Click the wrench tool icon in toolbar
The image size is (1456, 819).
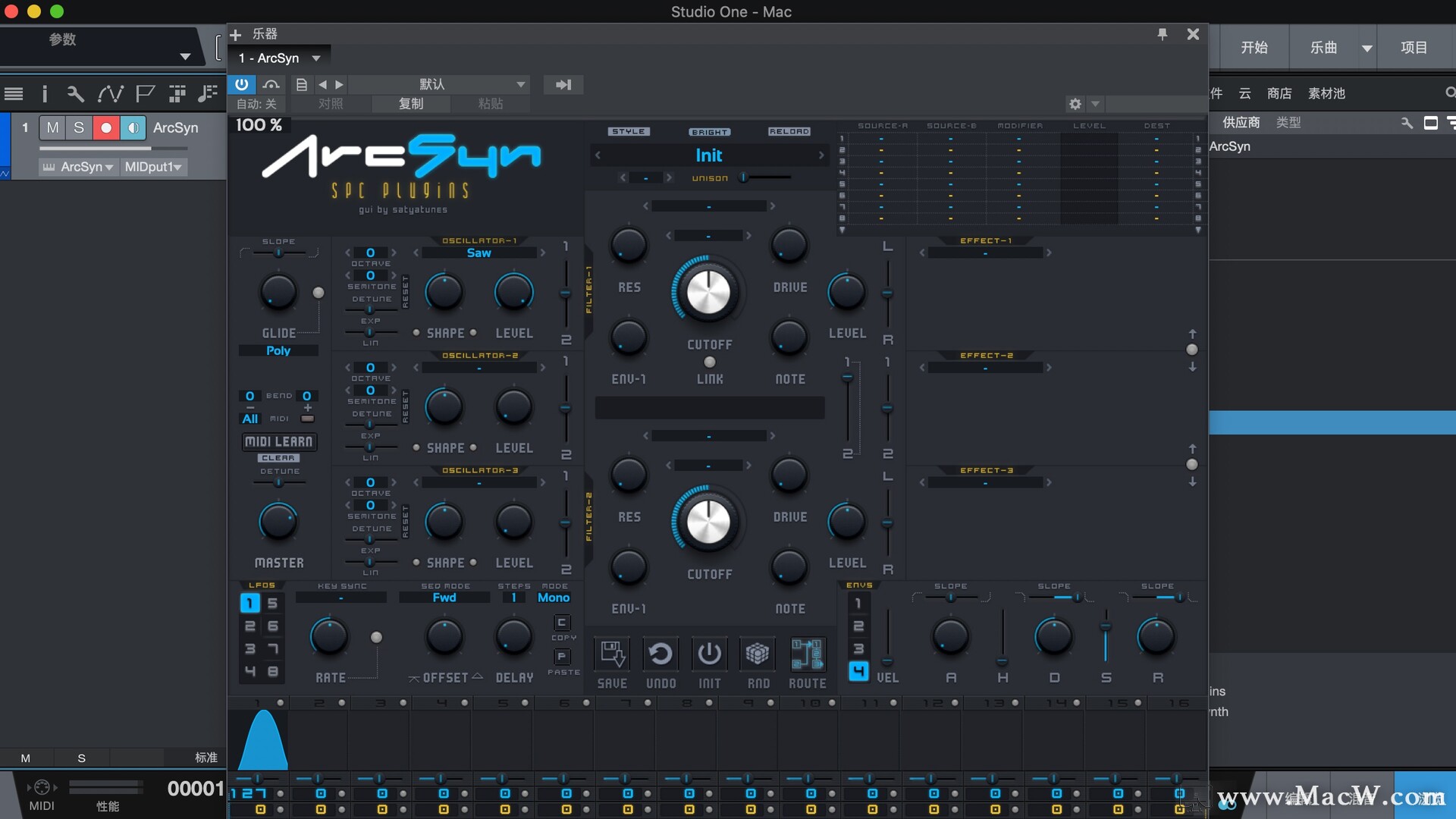[x=75, y=93]
